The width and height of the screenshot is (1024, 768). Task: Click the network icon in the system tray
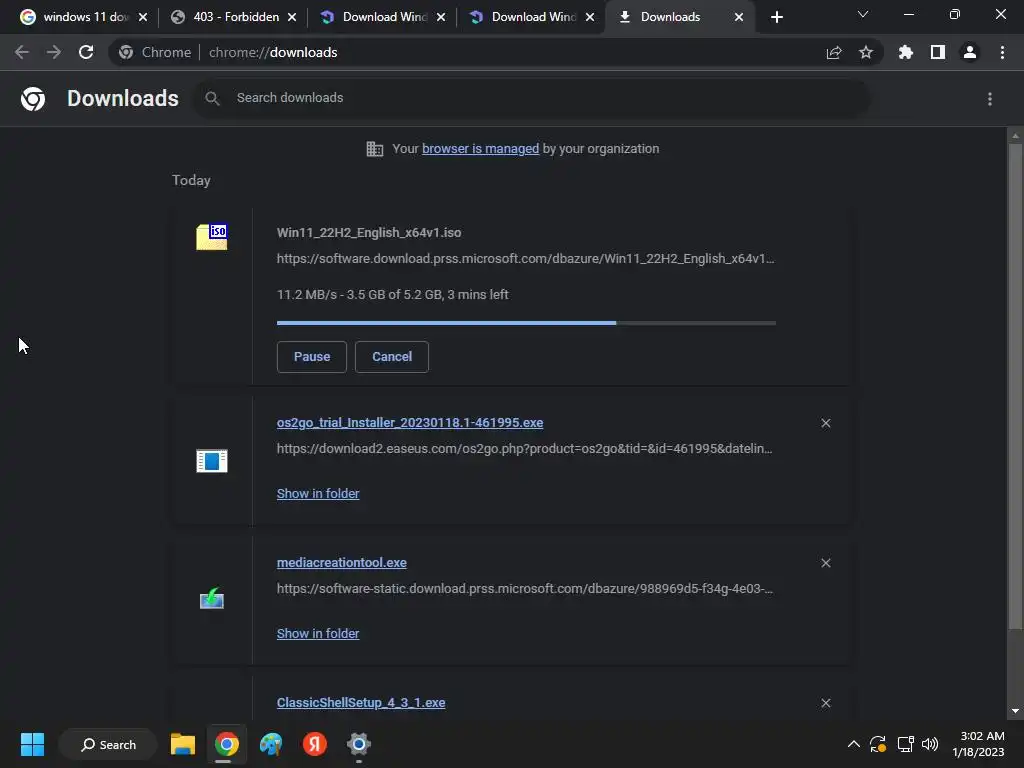click(x=905, y=744)
